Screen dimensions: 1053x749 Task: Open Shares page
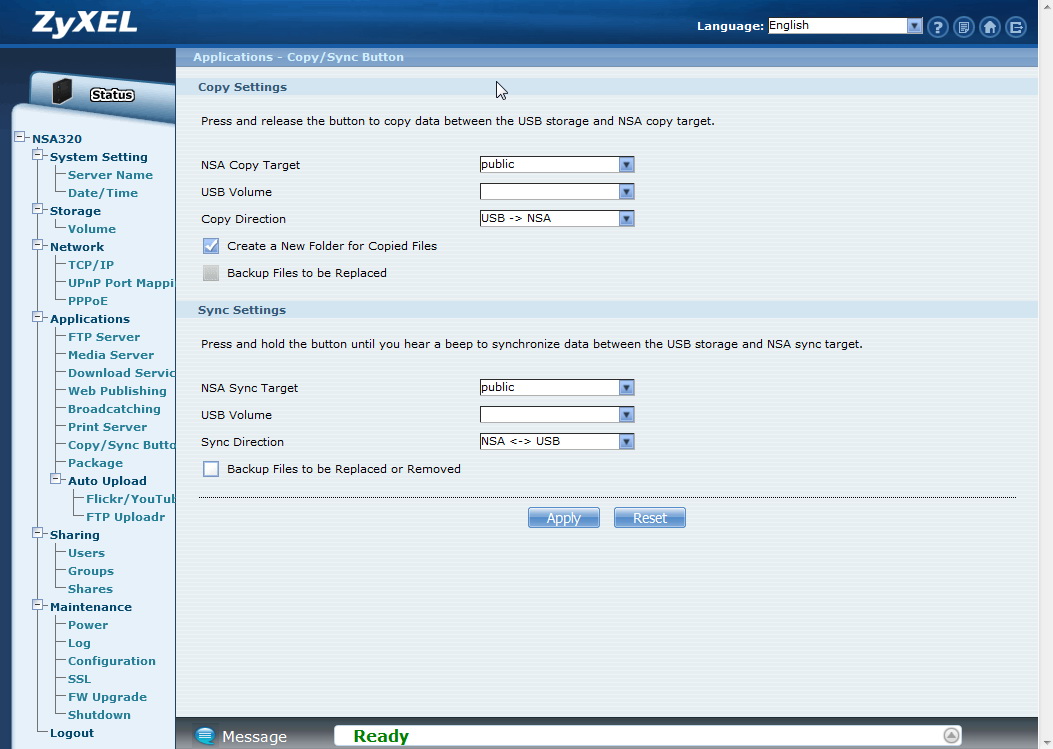click(90, 589)
